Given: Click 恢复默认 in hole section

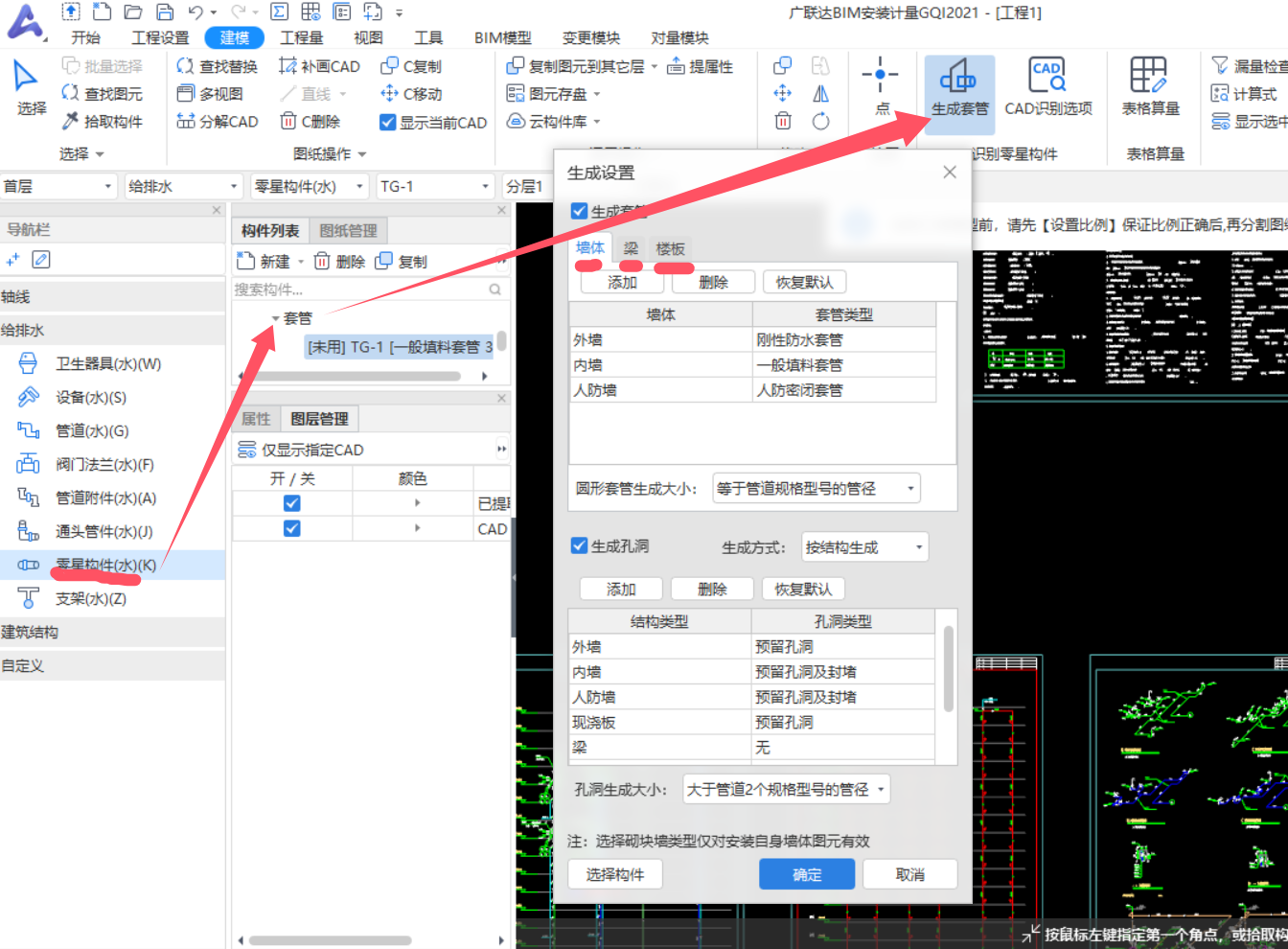Looking at the screenshot, I should (x=804, y=590).
